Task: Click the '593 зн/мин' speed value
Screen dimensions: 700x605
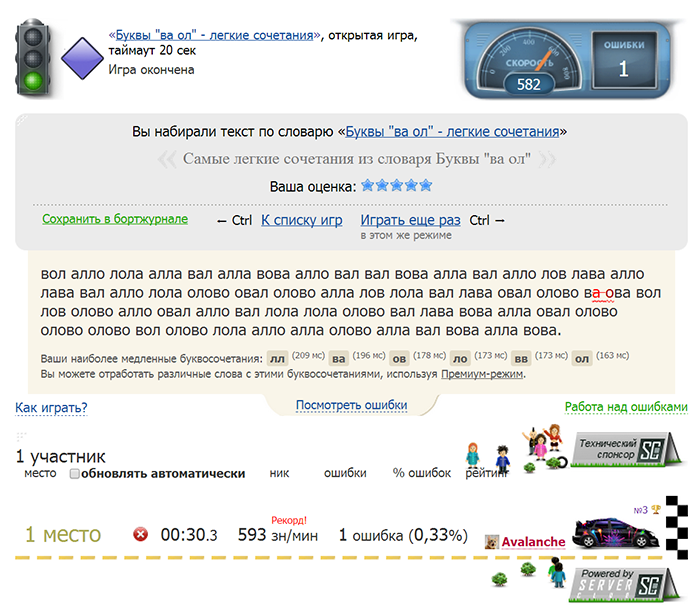Action: [278, 535]
